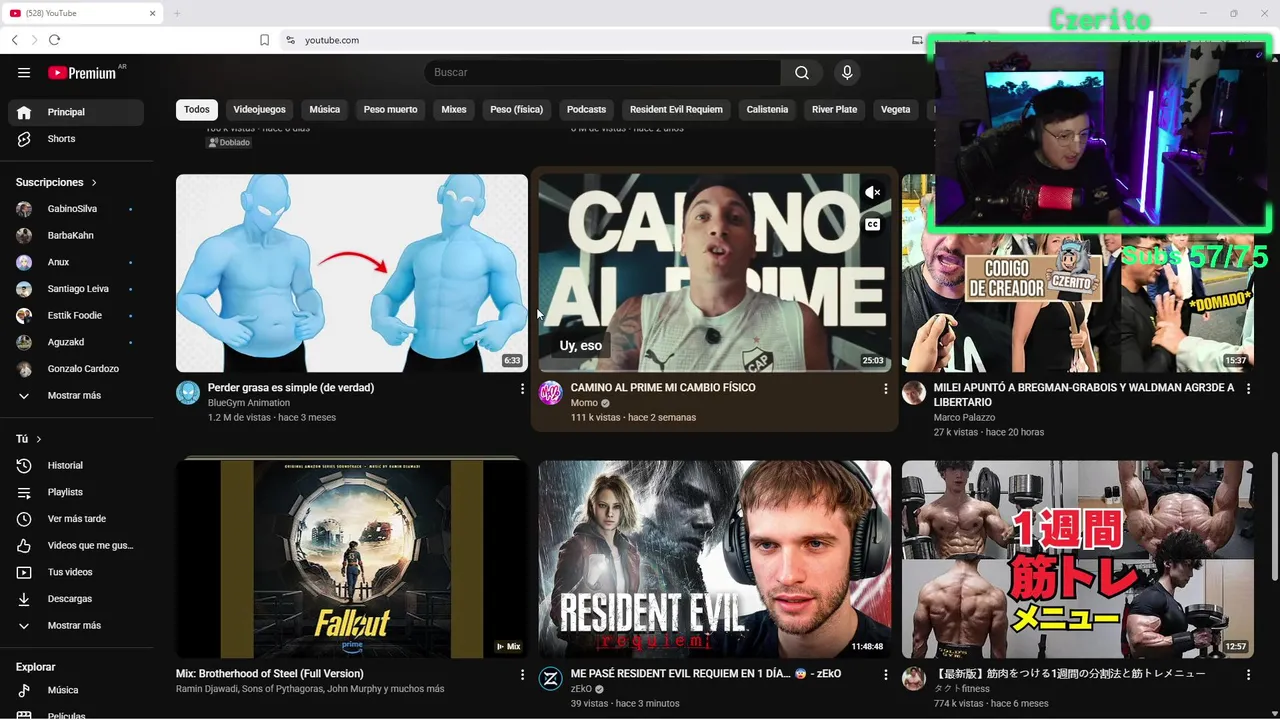Screen dimensions: 1280x720
Task: Open the Suscripciones section header
Action: point(57,182)
